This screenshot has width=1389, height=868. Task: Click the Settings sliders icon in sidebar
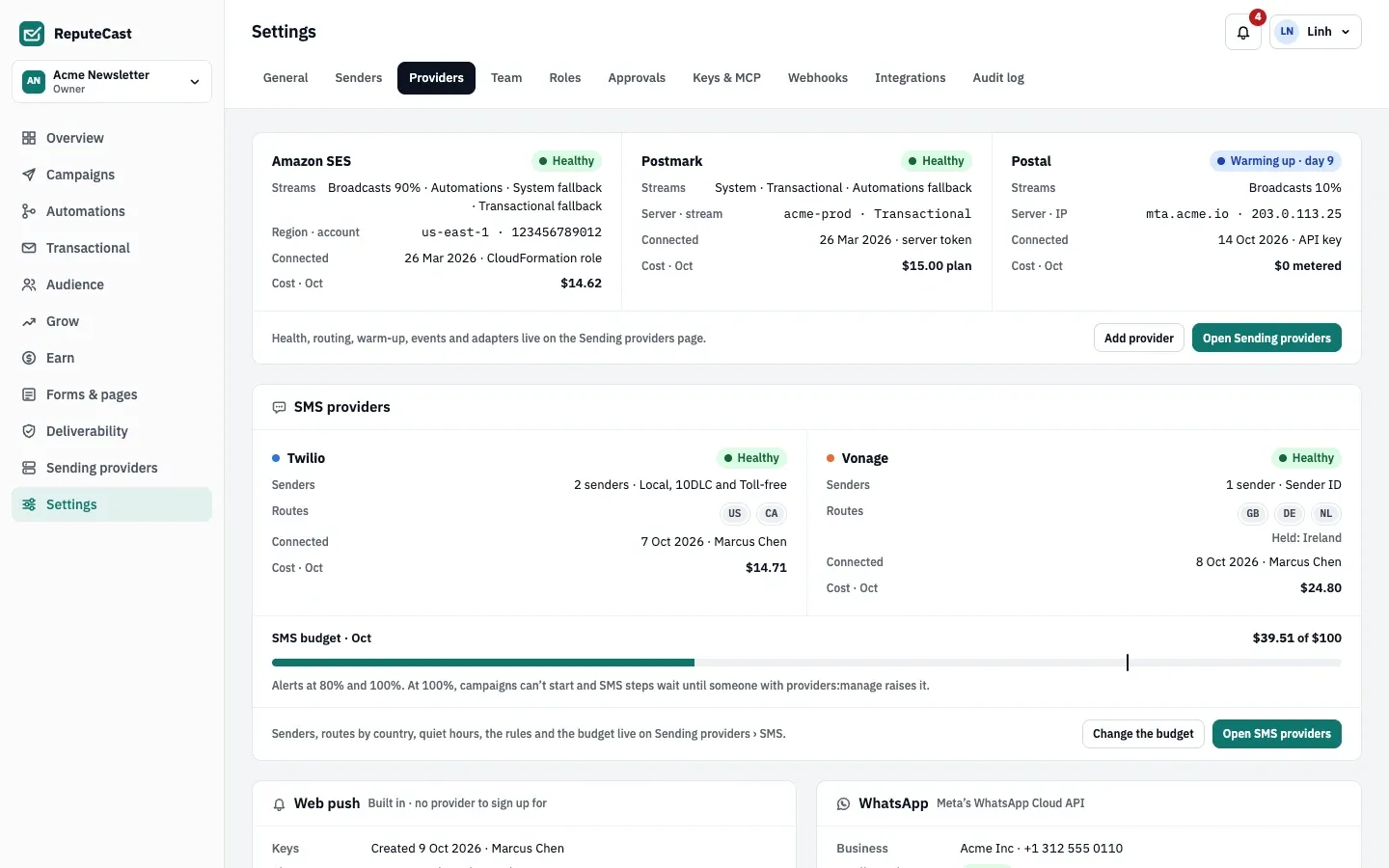point(29,504)
